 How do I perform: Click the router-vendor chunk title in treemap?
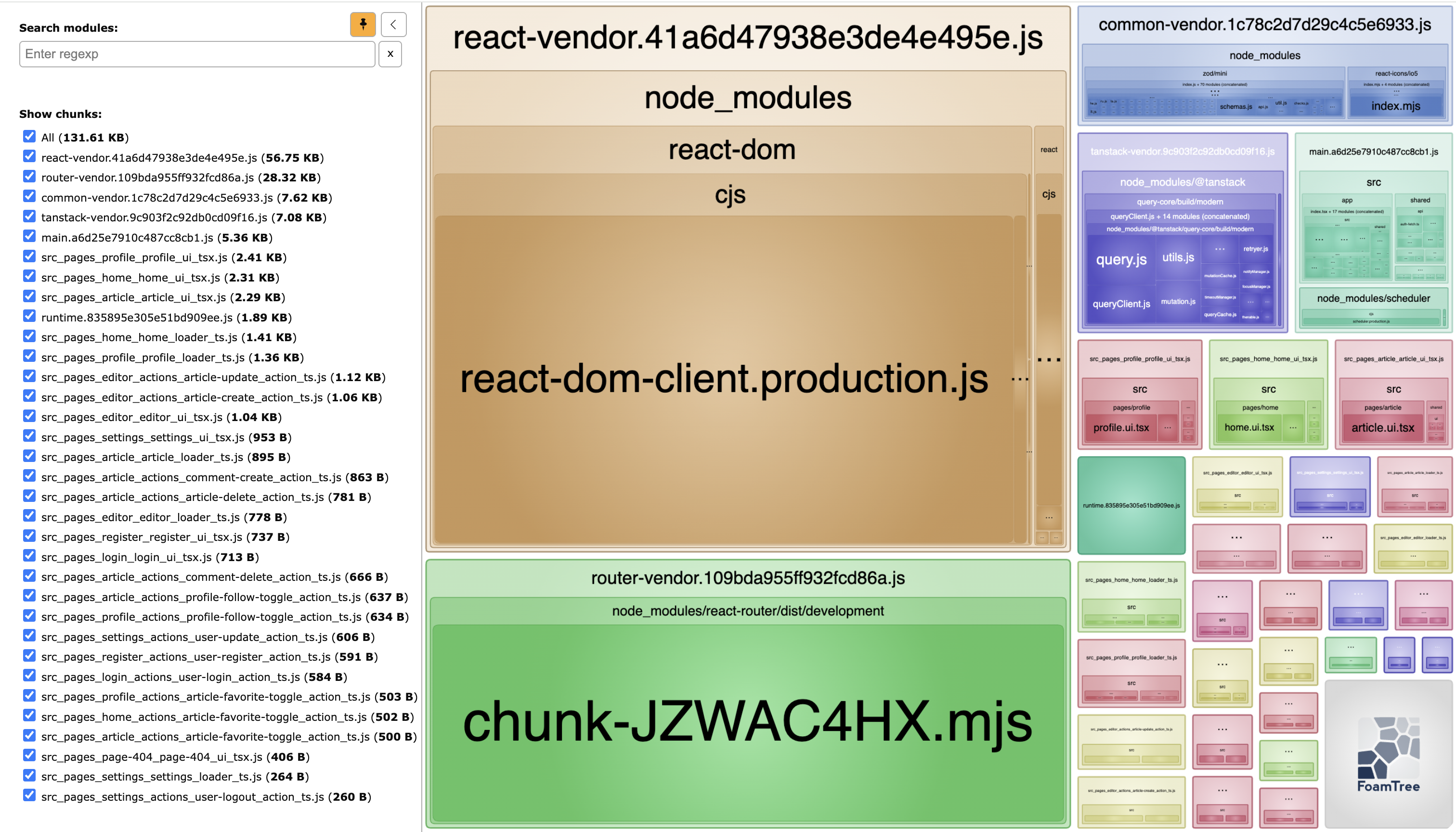pyautogui.click(x=748, y=578)
